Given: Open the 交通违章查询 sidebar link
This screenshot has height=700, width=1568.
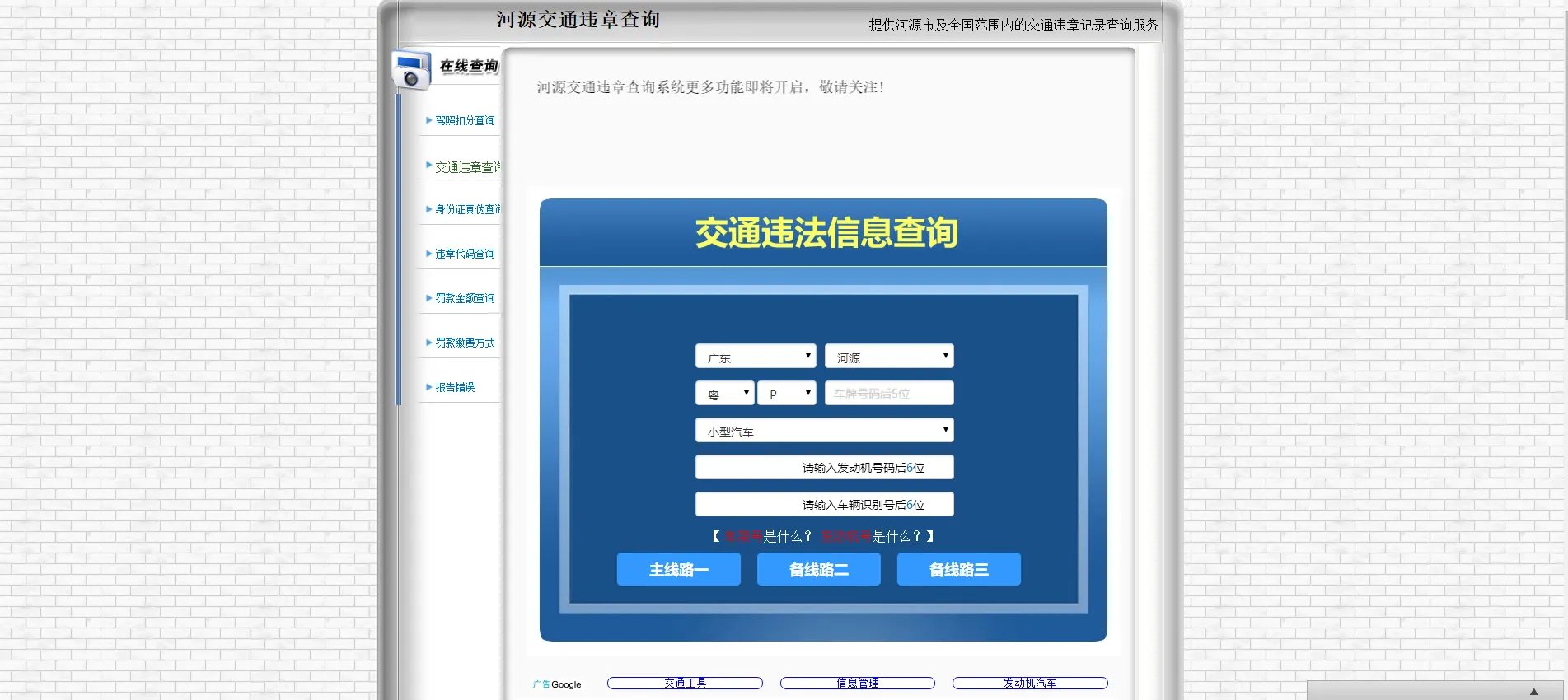Looking at the screenshot, I should [x=467, y=167].
